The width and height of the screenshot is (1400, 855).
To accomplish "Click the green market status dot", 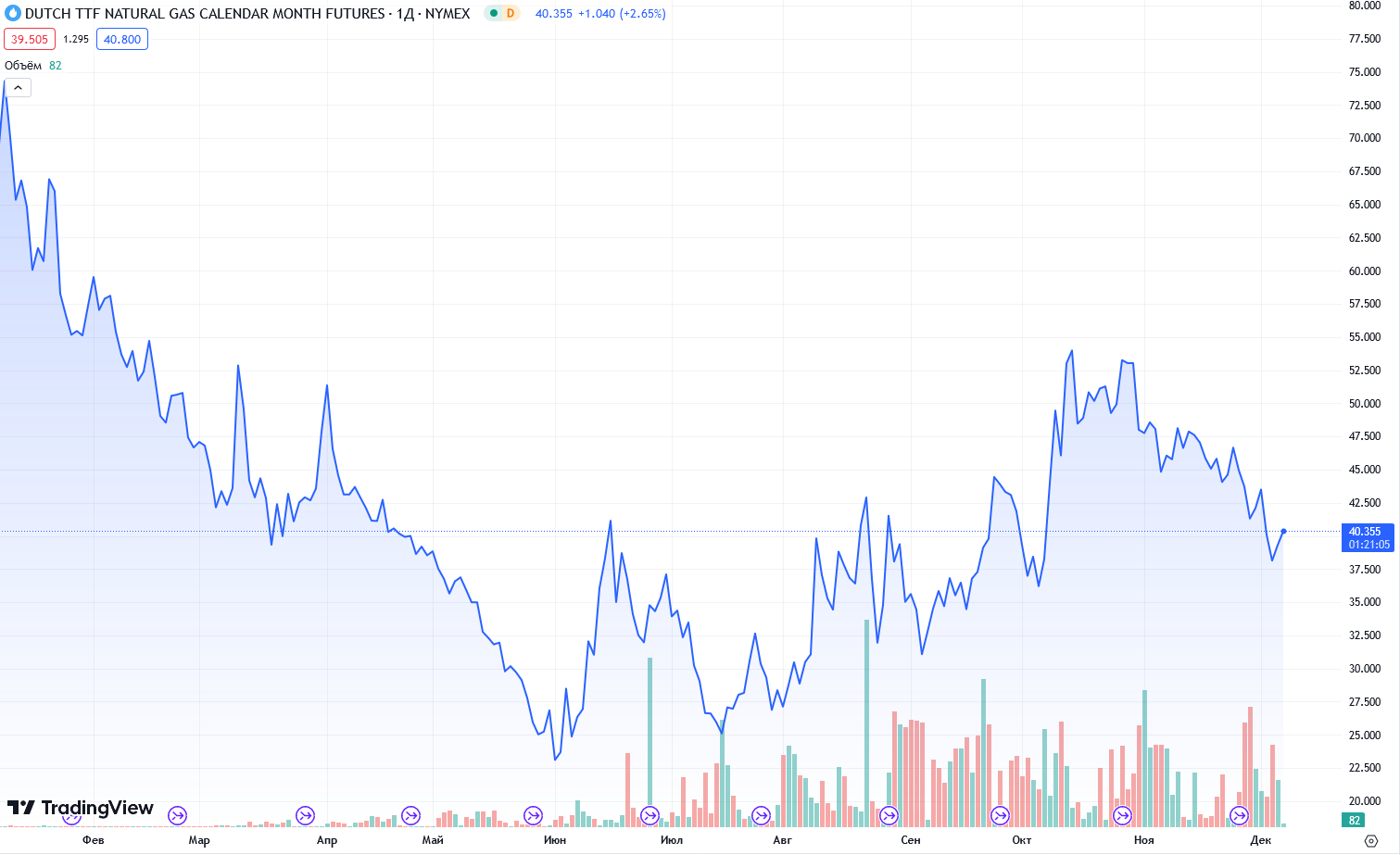I will (494, 14).
